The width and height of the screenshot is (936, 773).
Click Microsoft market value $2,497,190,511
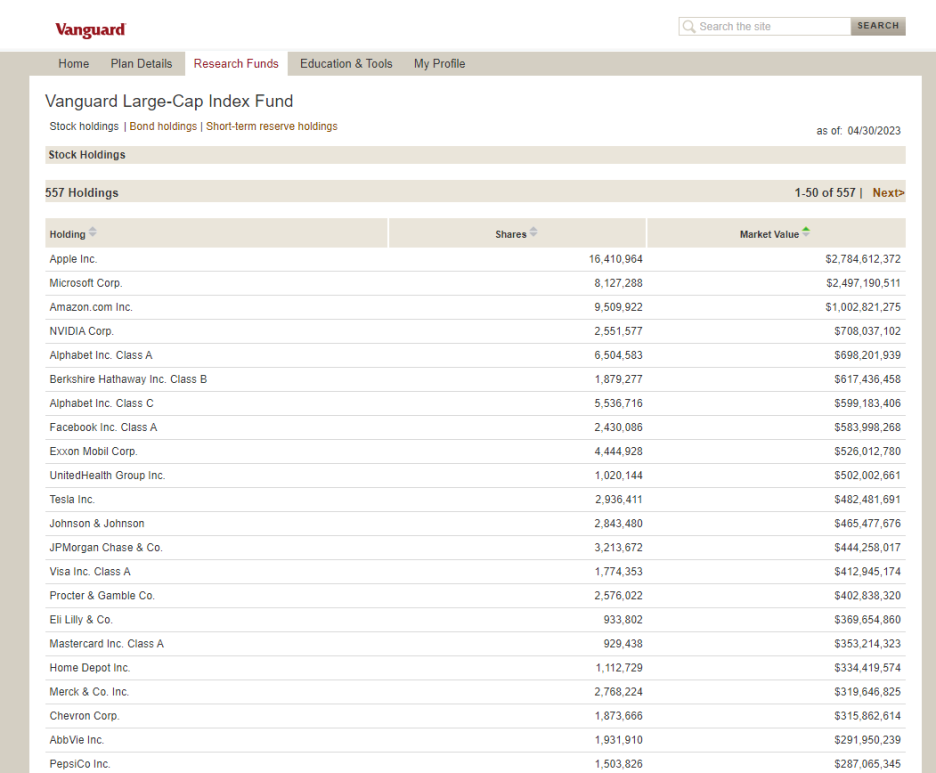(x=863, y=283)
